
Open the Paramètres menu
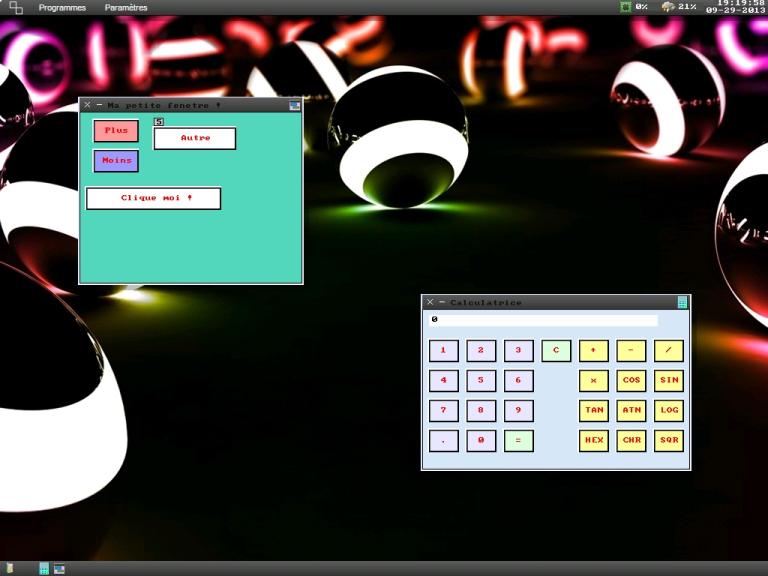126,7
